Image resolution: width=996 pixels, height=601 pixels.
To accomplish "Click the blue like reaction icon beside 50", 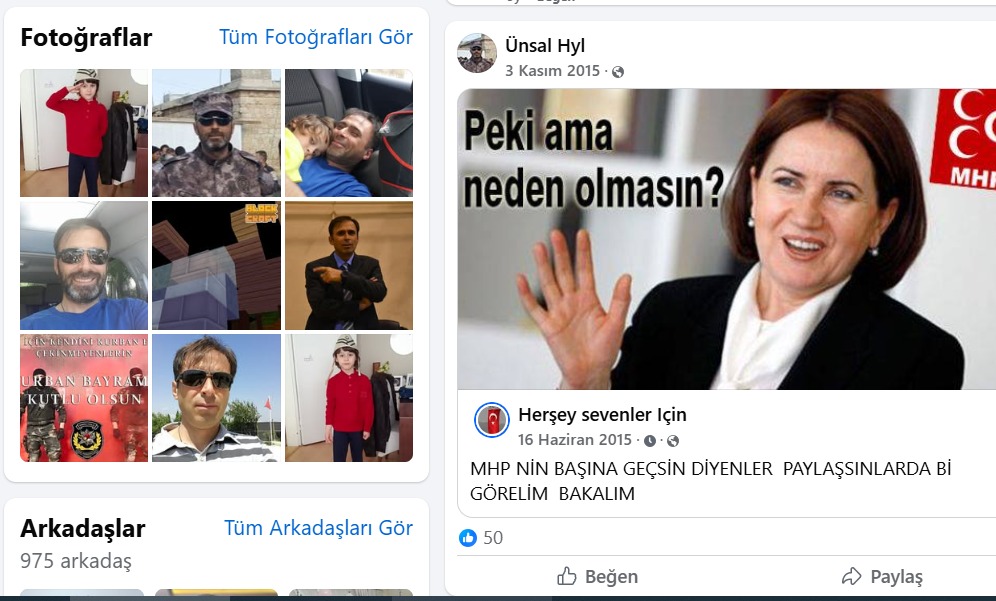I will point(468,538).
